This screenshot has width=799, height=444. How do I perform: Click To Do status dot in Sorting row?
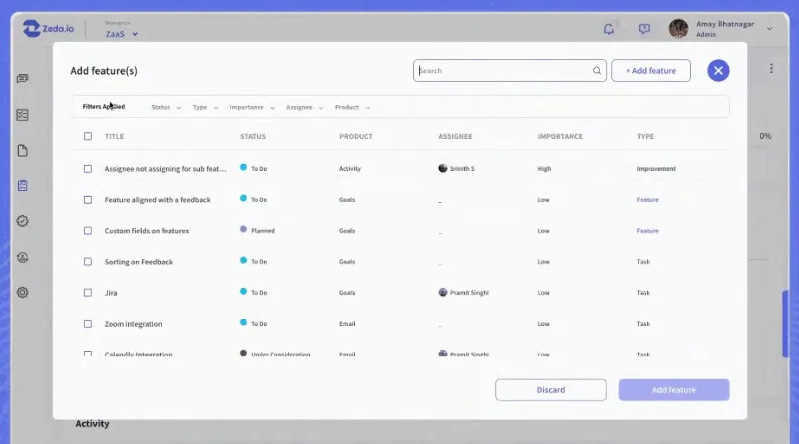coord(243,260)
